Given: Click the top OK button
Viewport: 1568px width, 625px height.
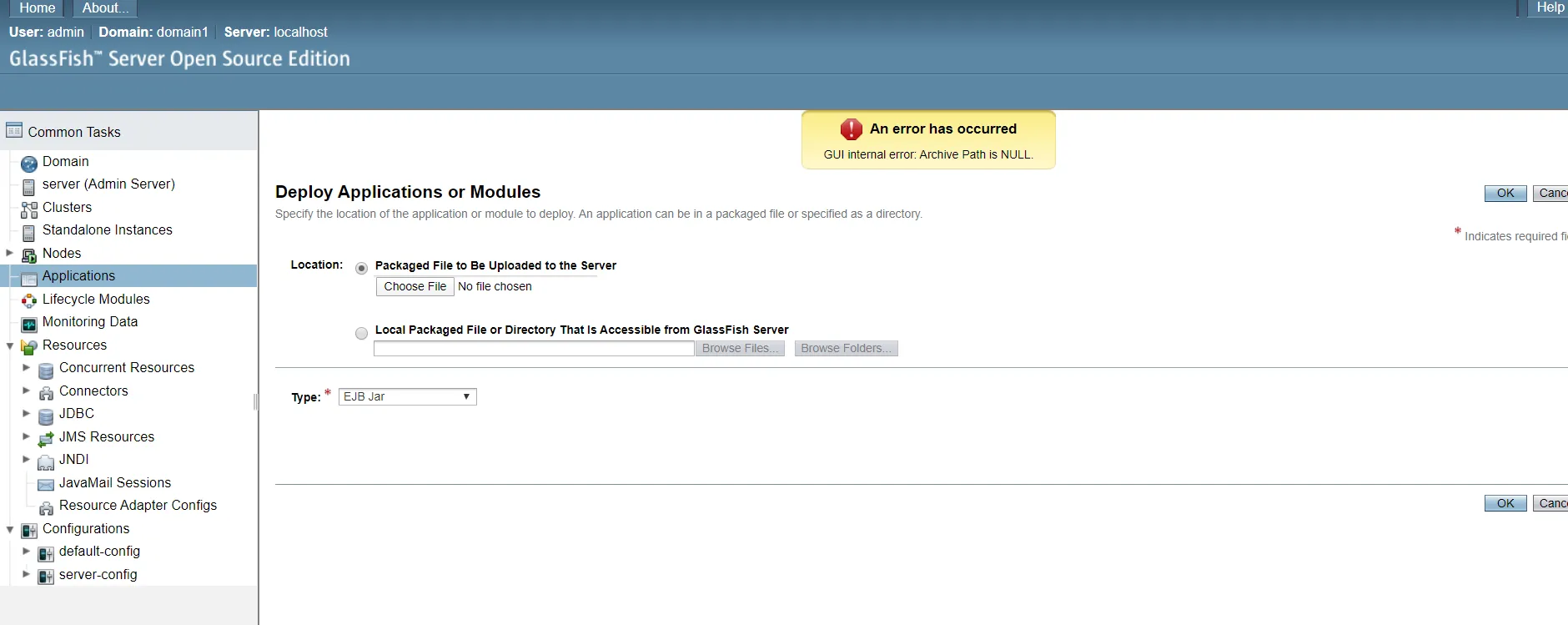Looking at the screenshot, I should click(x=1505, y=194).
